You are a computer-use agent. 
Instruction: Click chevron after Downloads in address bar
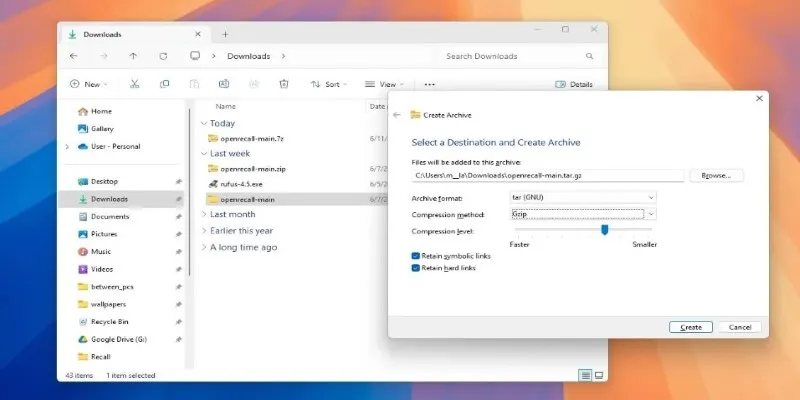pos(284,56)
